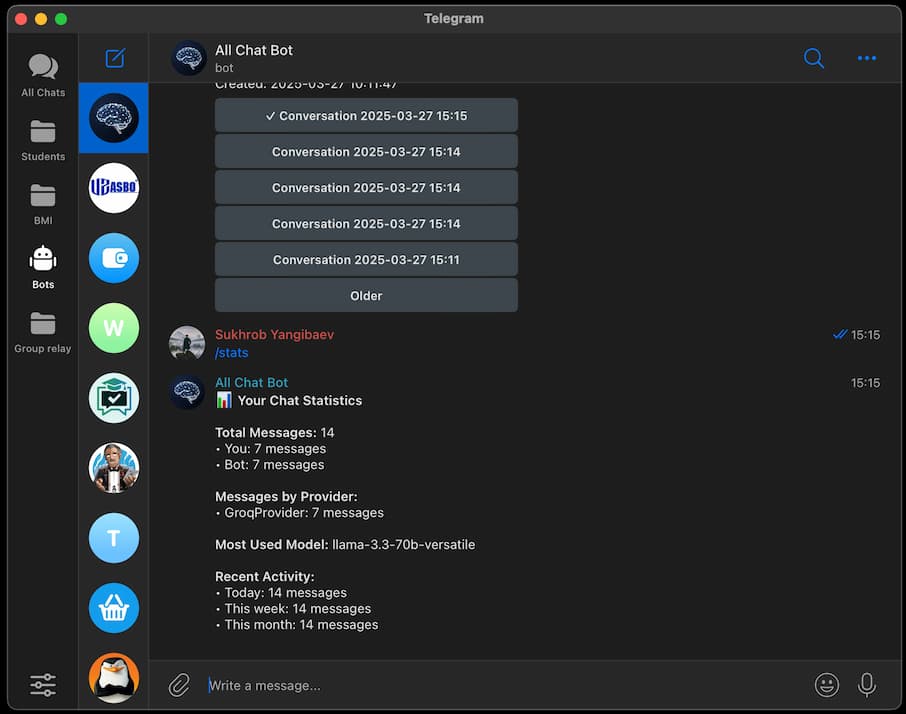The height and width of the screenshot is (714, 906).
Task: Close the Telegram window with the red button
Action: (x=21, y=19)
